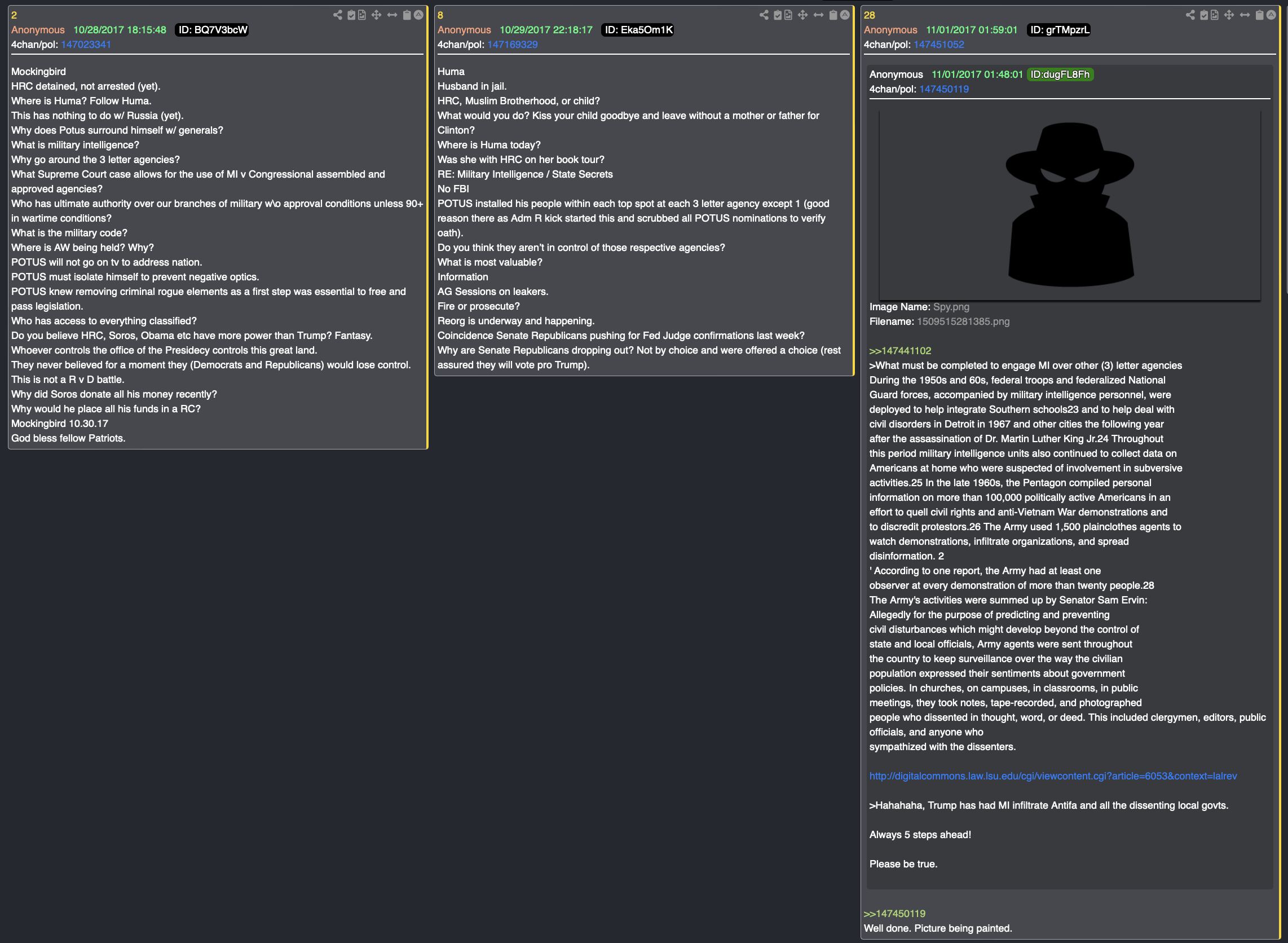Click the clipboard-check icon on post 8
This screenshot has height=943, width=1288.
pyautogui.click(x=778, y=15)
